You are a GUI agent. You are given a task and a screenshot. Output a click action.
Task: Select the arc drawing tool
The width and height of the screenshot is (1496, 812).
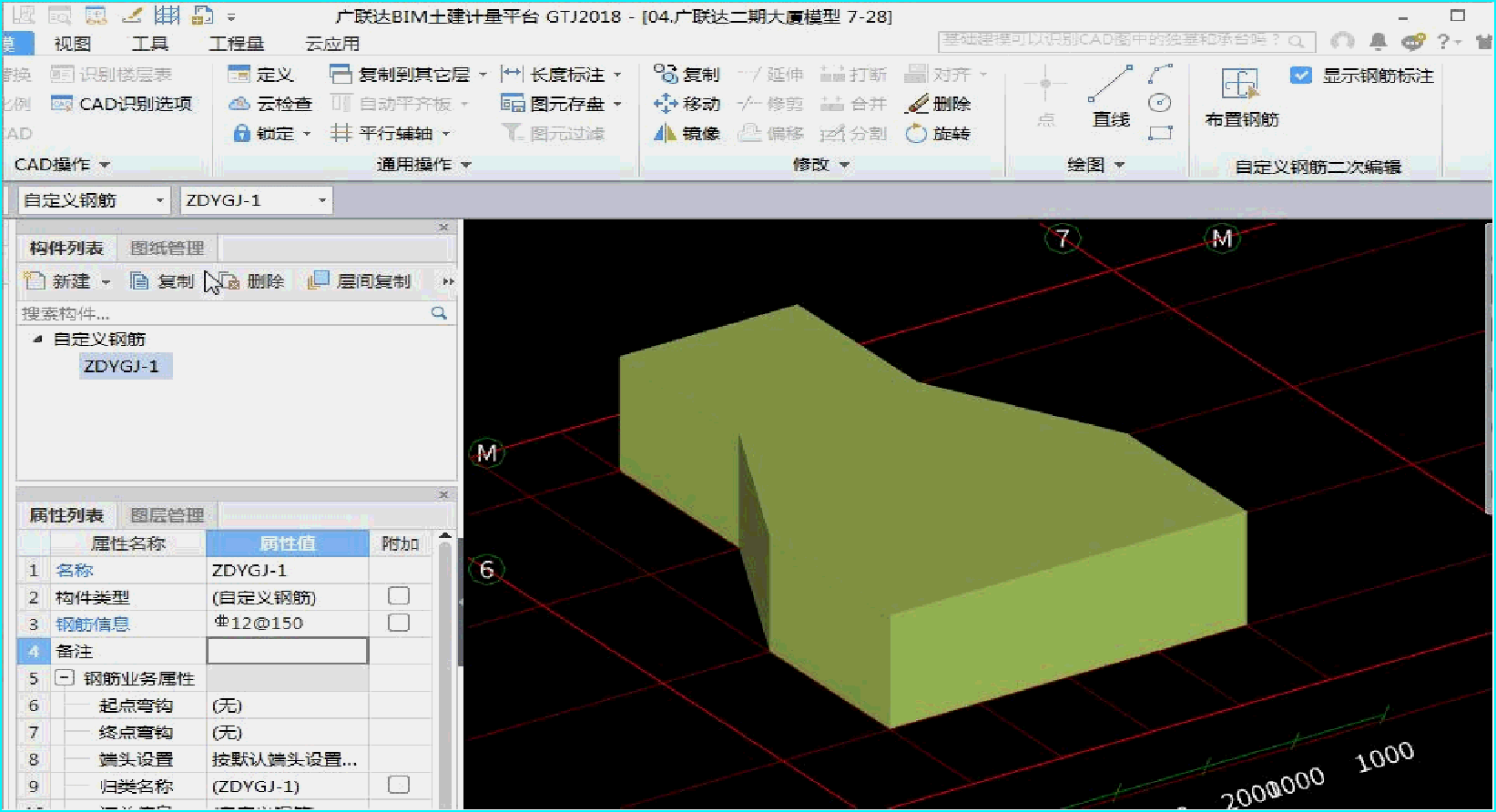point(1160,74)
